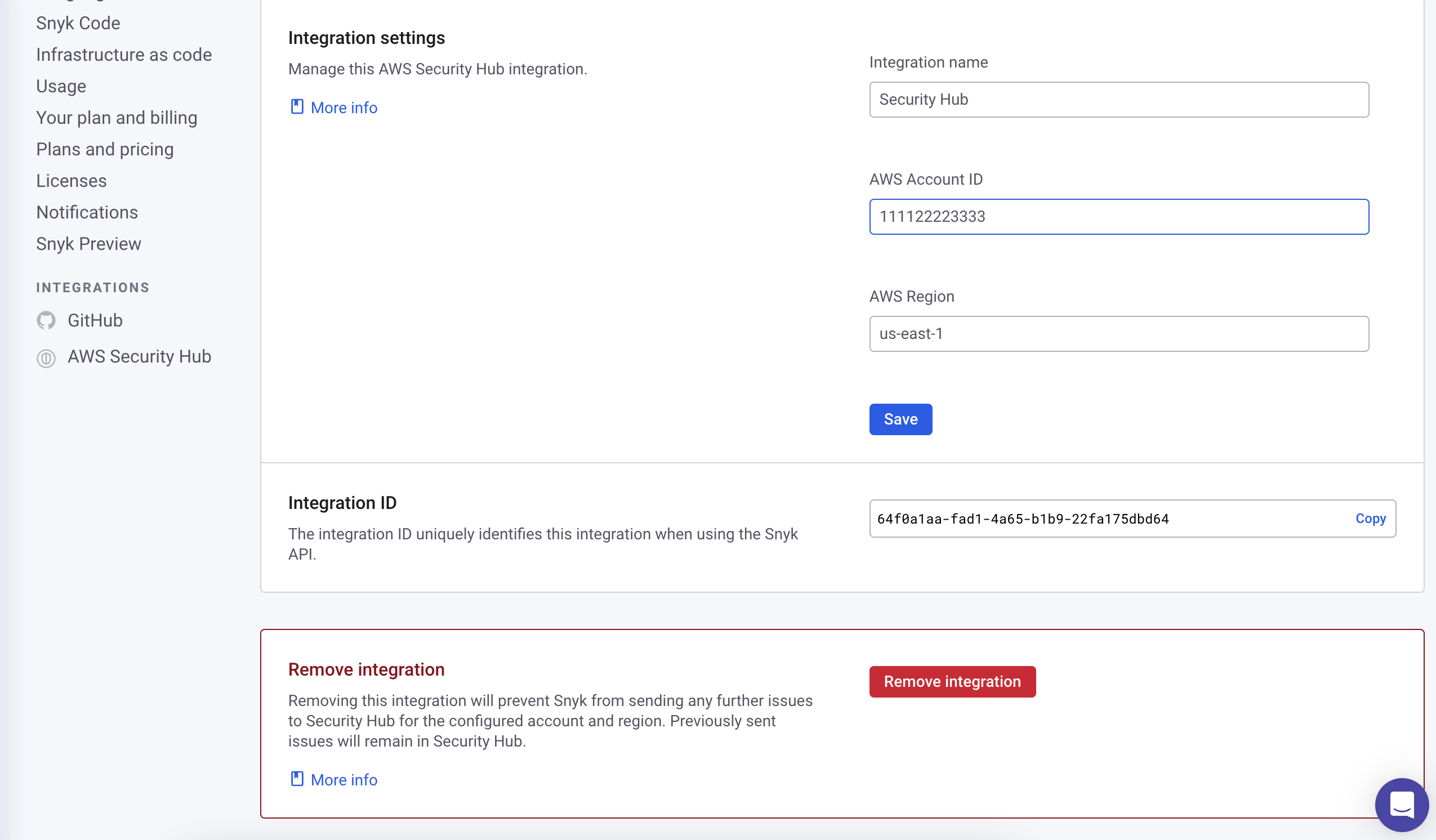This screenshot has height=840, width=1436.
Task: Open Notifications settings
Action: (87, 212)
